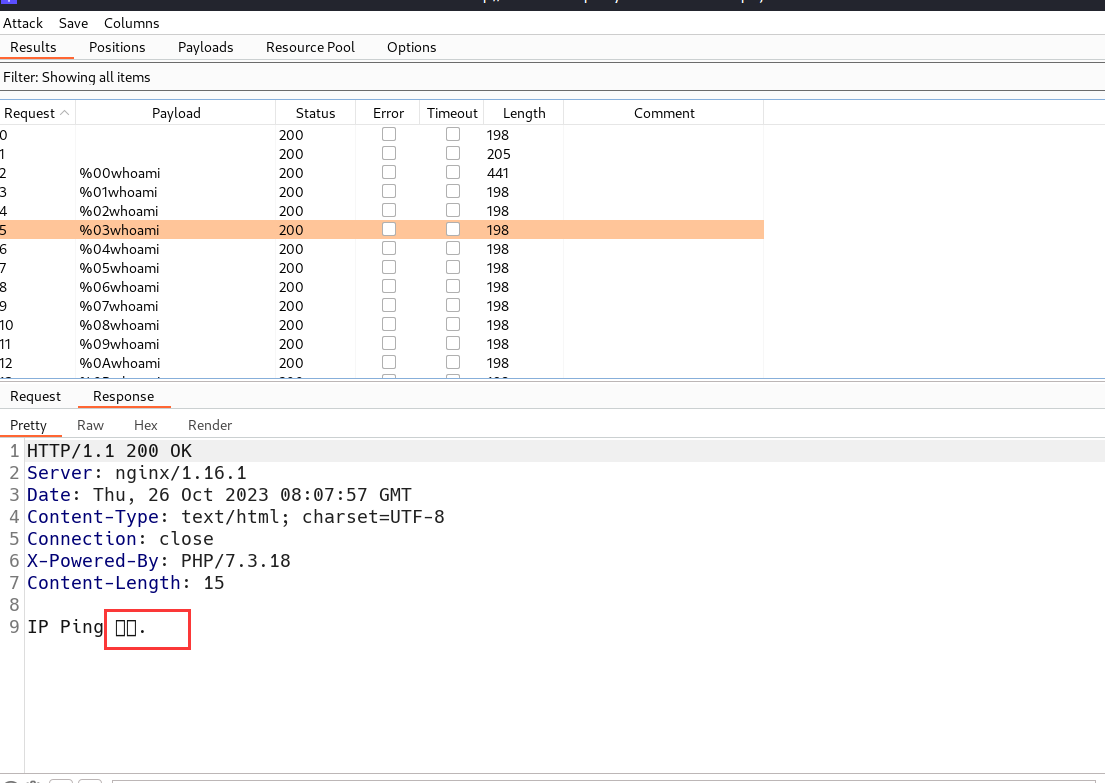Click the IP Ping response body text
This screenshot has height=783, width=1105.
86,627
